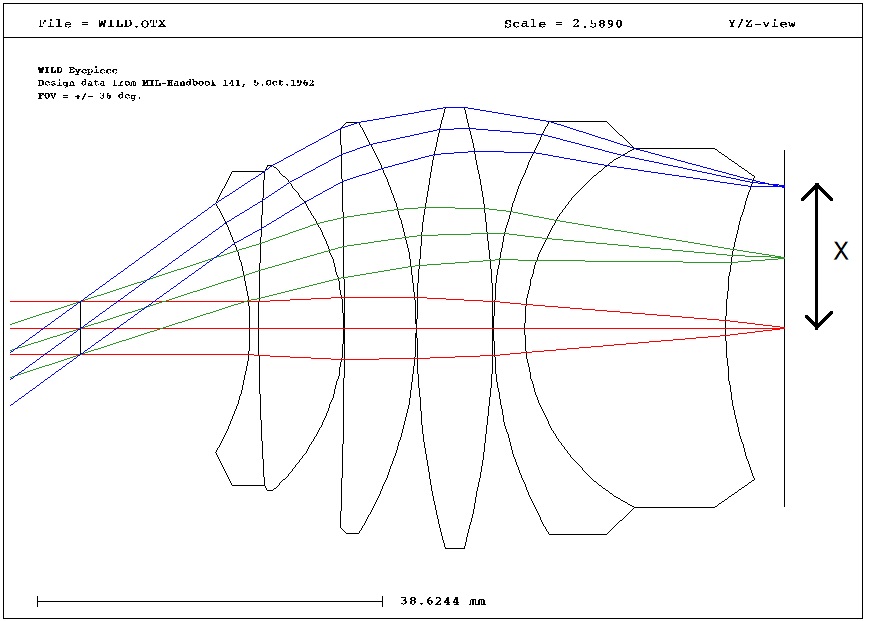This screenshot has width=869, height=621.
Task: Select the 'FOV = +/- 35 deg.' text
Action: [x=89, y=96]
